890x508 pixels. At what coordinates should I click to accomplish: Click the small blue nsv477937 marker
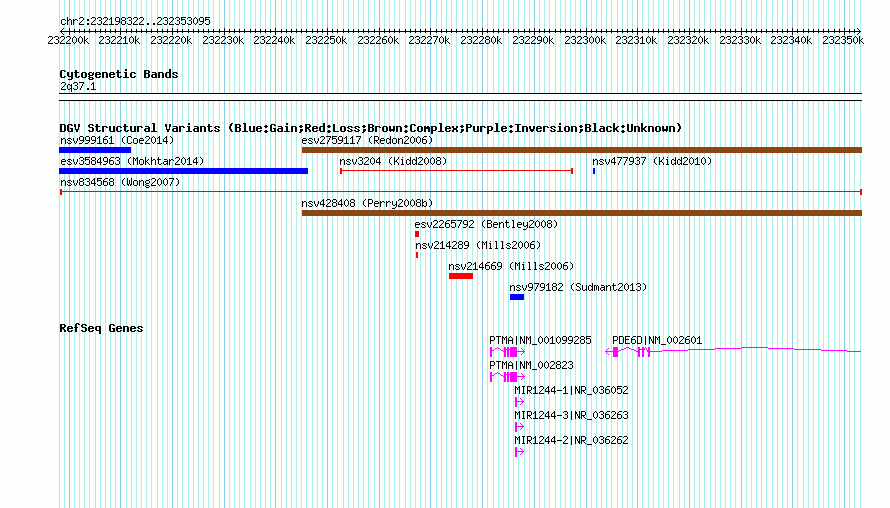(x=594, y=171)
